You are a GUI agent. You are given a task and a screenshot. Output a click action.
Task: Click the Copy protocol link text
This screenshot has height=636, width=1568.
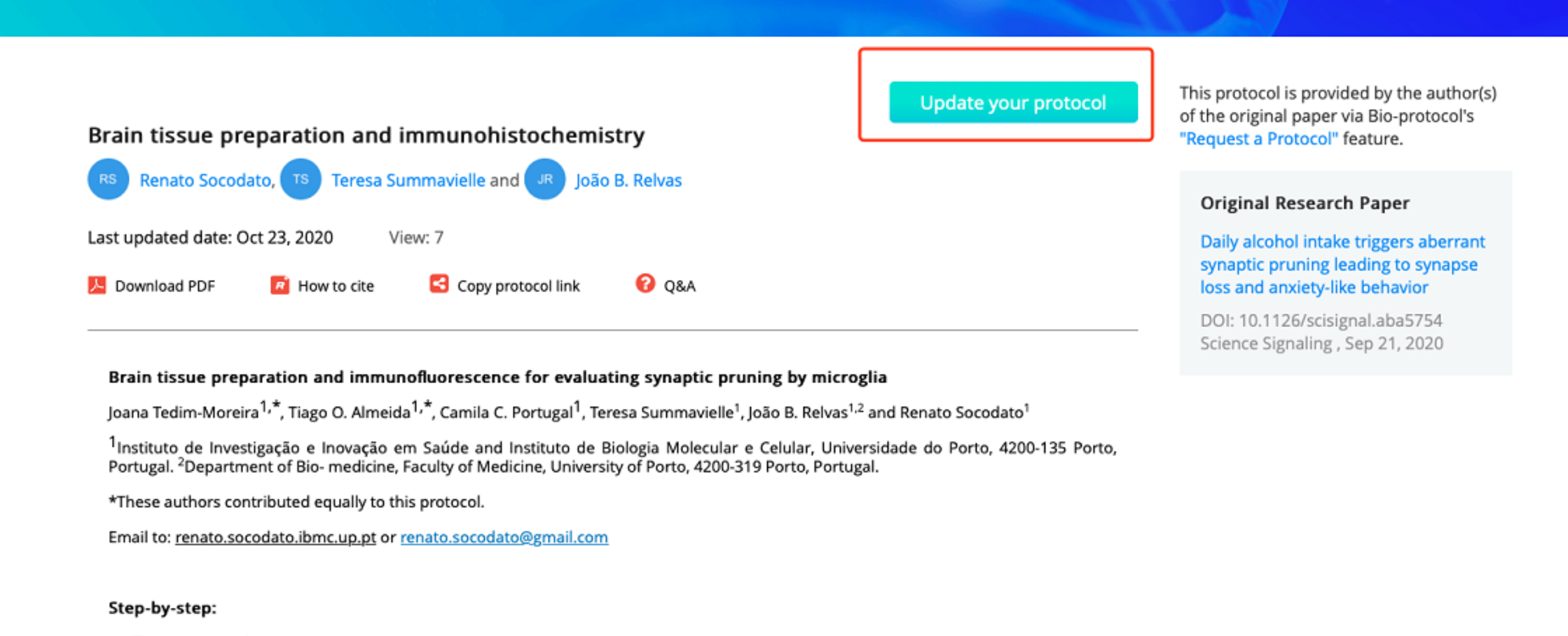point(518,286)
